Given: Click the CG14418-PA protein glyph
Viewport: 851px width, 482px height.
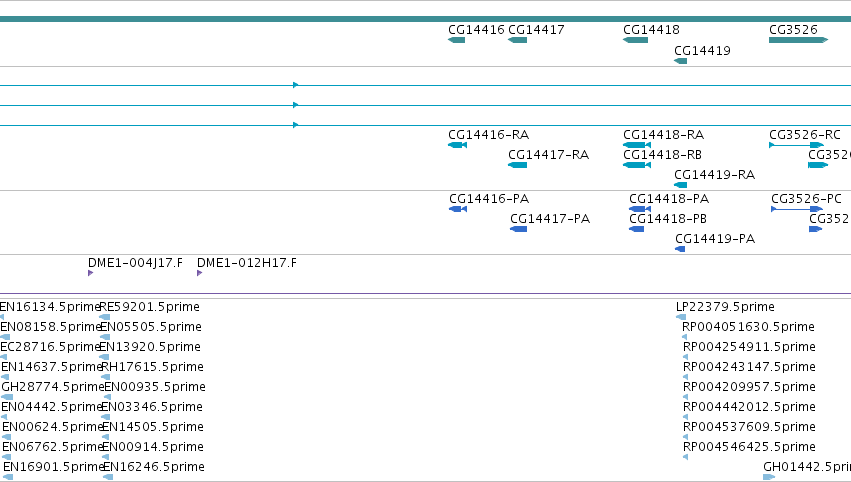Looking at the screenshot, I should coord(640,209).
